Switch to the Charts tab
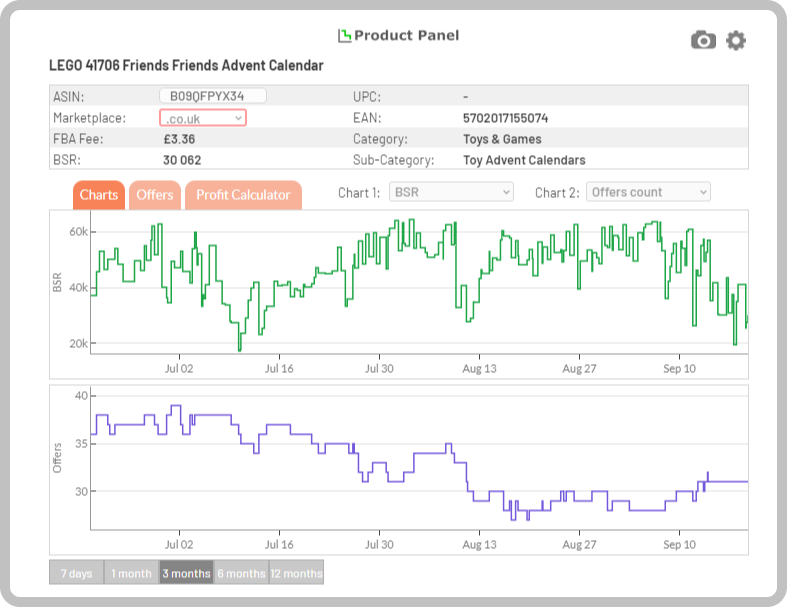The height and width of the screenshot is (607, 787). [x=99, y=195]
